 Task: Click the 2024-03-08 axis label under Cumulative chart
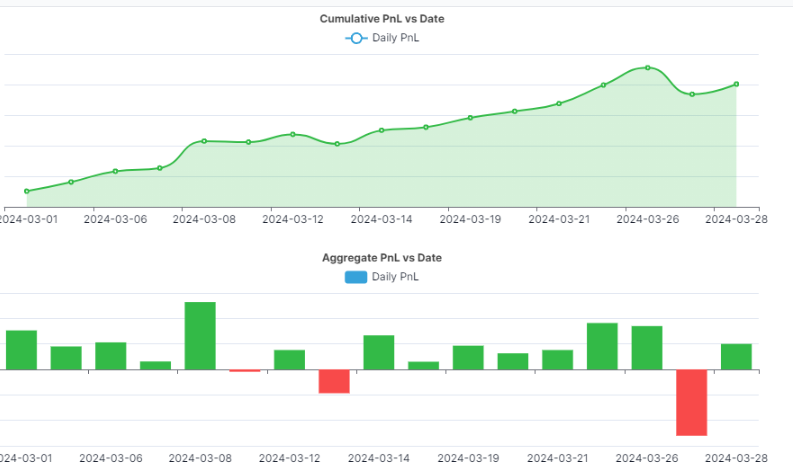click(204, 220)
